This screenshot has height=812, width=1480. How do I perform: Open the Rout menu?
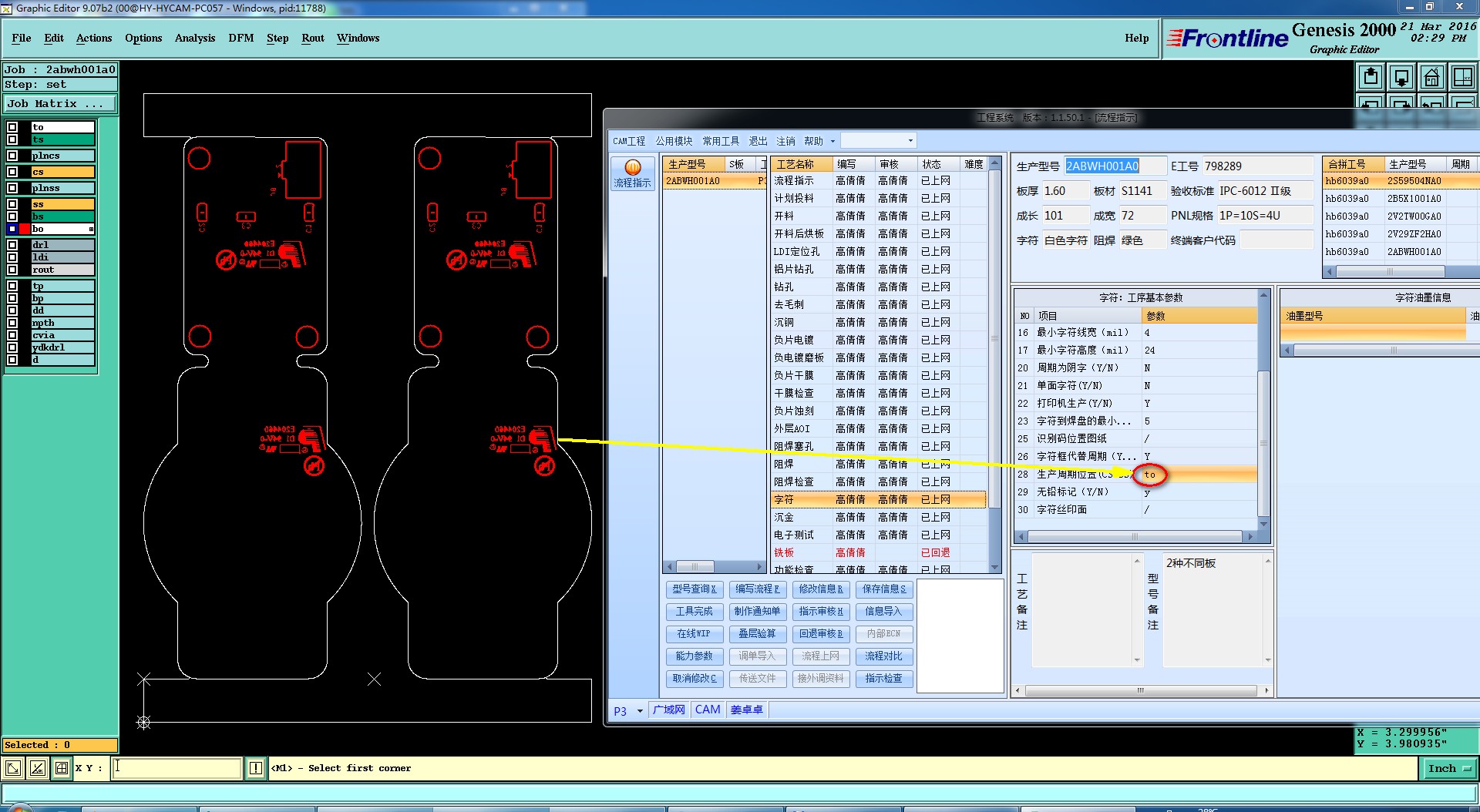pos(313,38)
